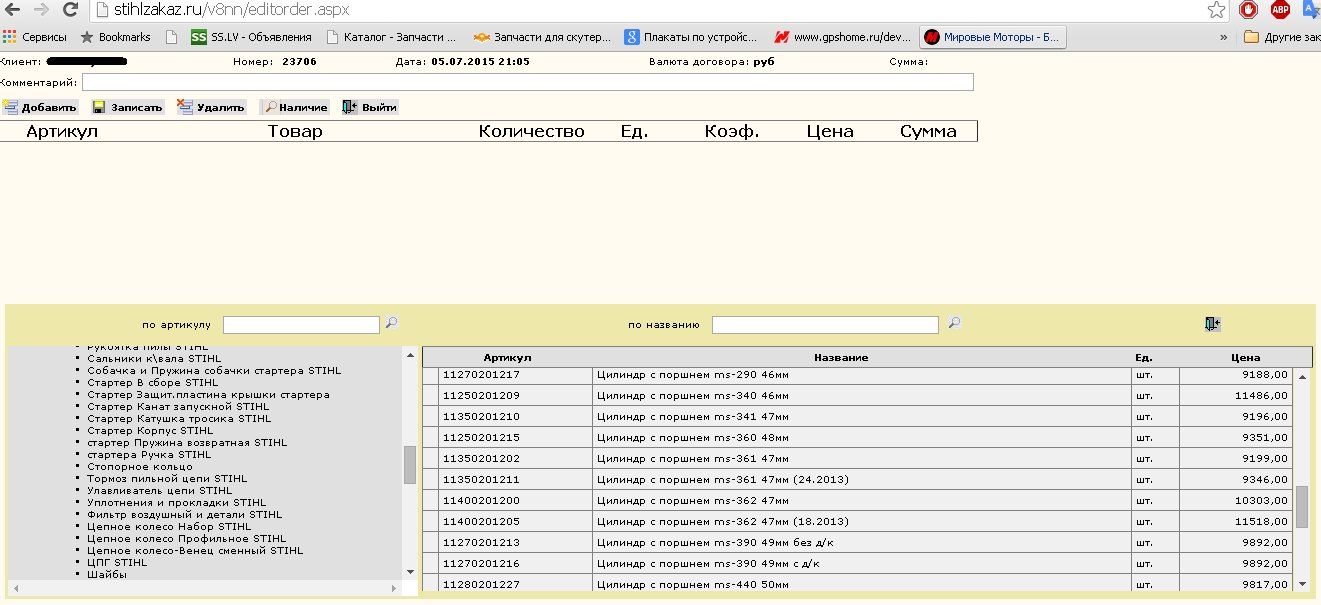Select category Улавливатель цепи STIHL
Image resolution: width=1321 pixels, height=605 pixels.
(x=159, y=490)
